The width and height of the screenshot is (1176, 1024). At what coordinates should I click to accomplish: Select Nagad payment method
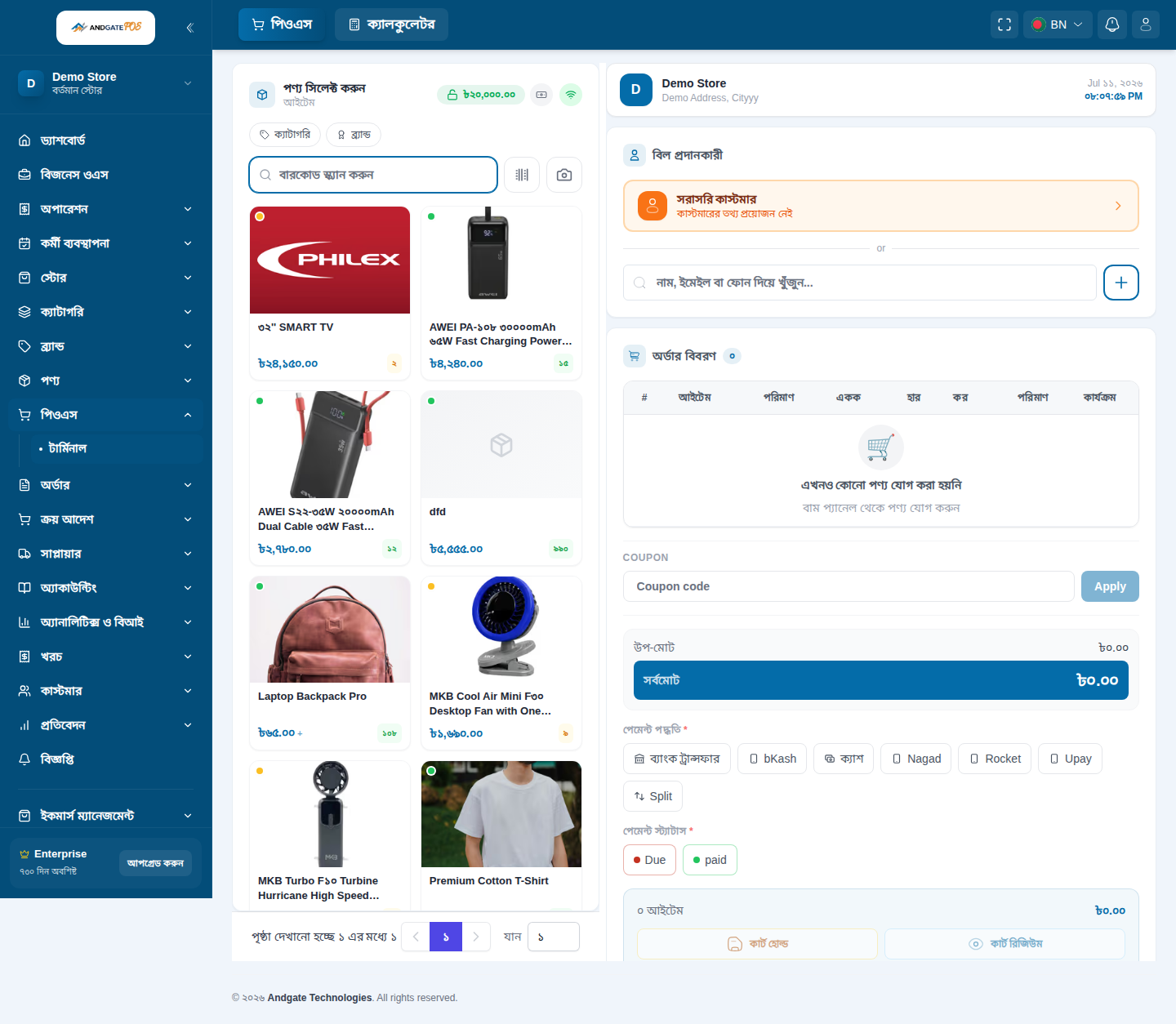click(x=915, y=759)
